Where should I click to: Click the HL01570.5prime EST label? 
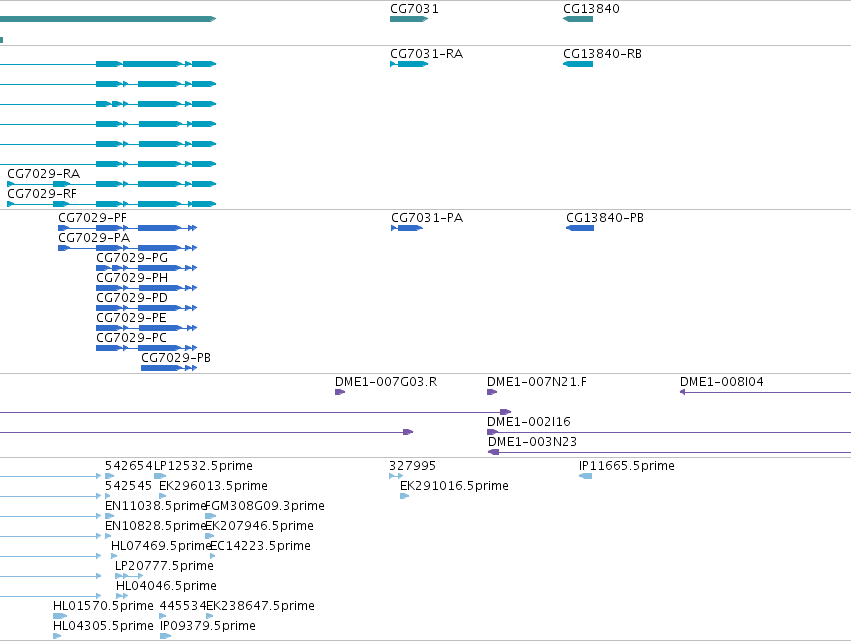(103, 606)
